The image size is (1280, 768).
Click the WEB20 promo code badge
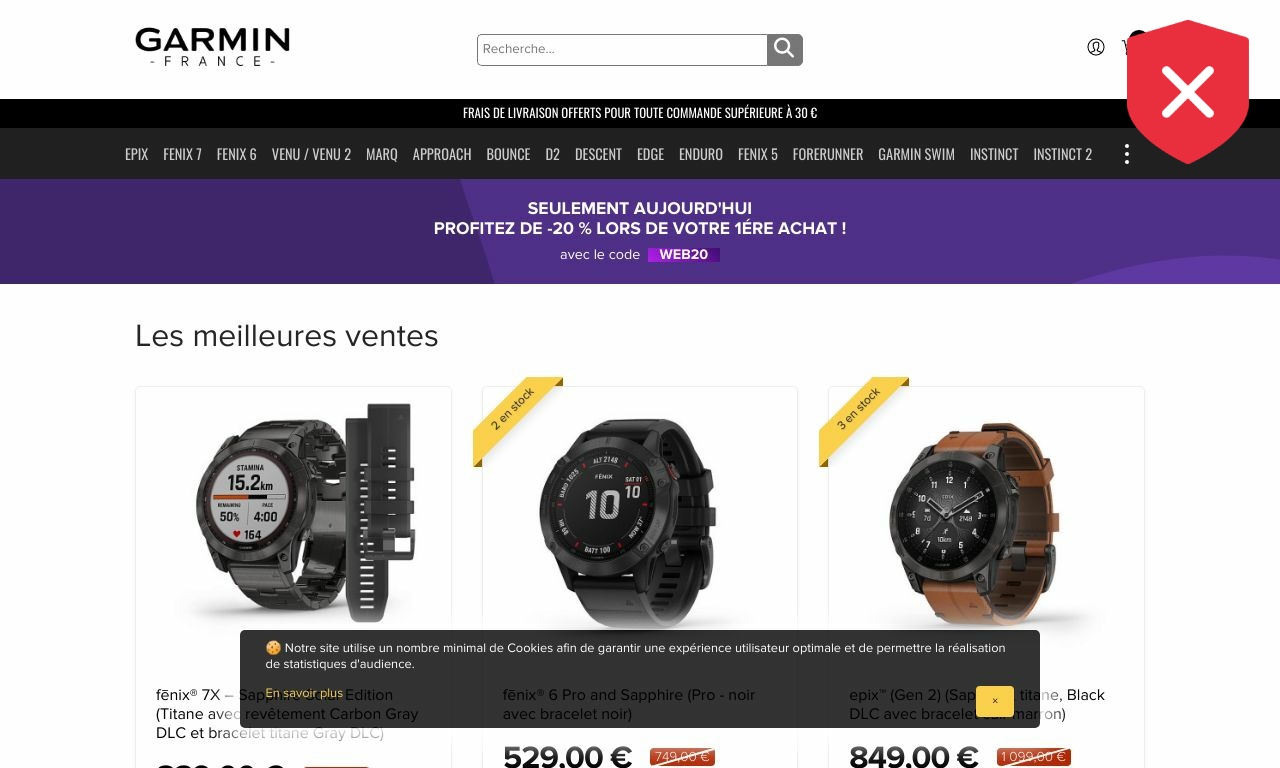(x=684, y=255)
